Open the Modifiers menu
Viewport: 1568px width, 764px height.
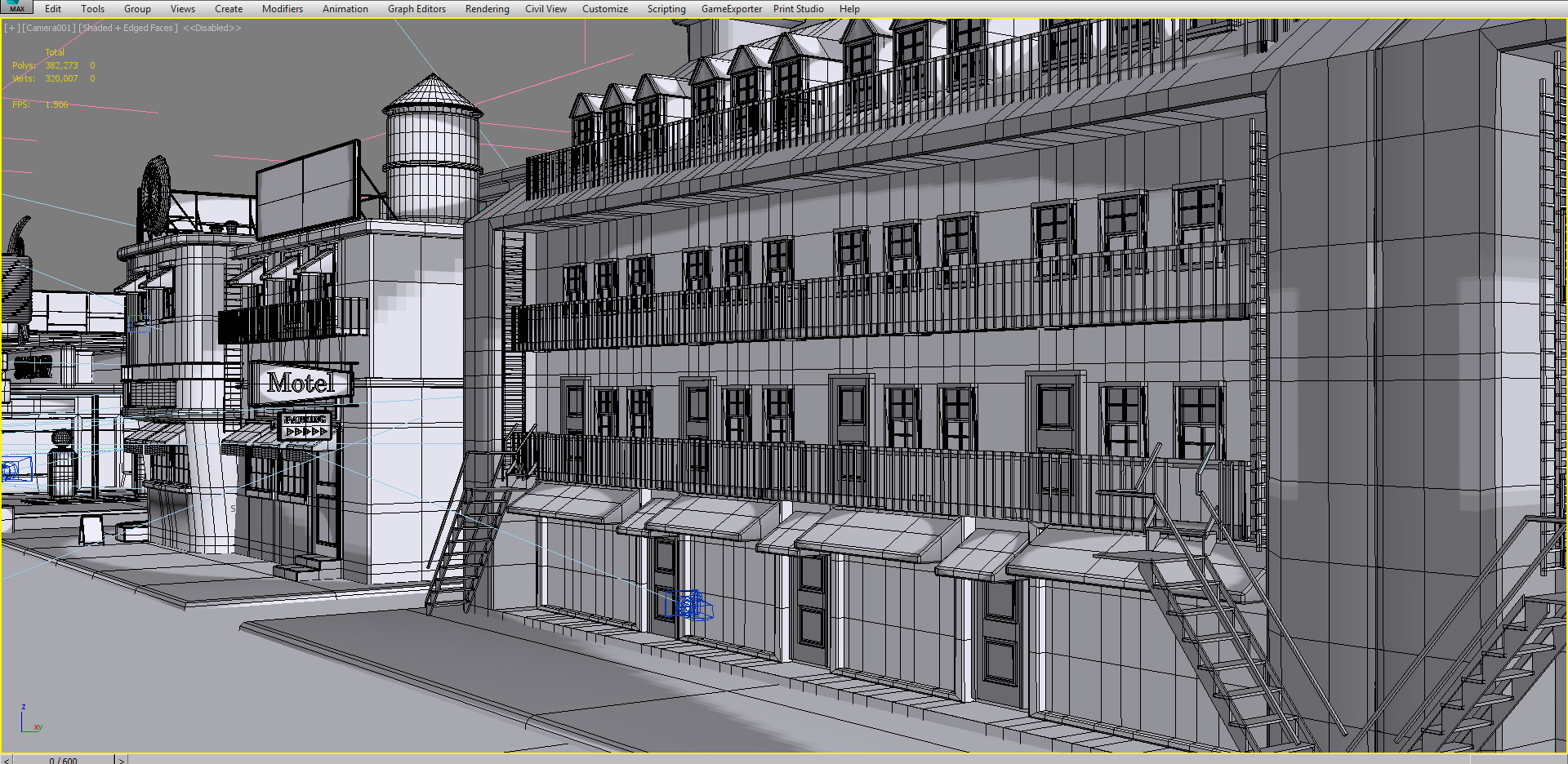coord(283,8)
